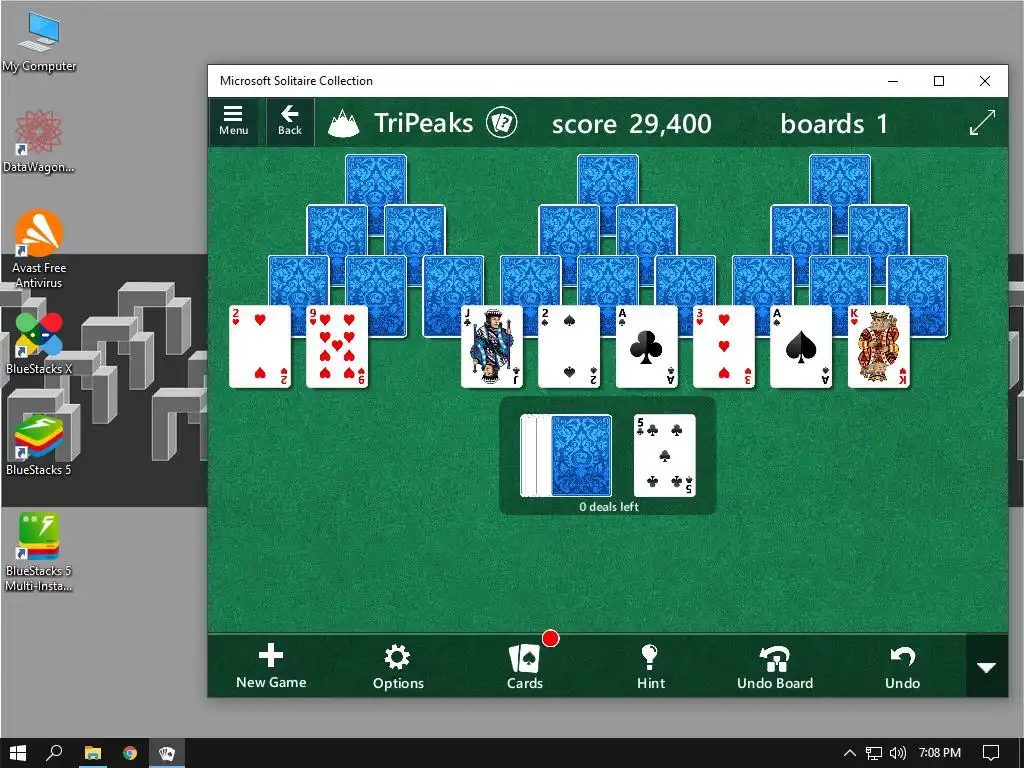Launch BlueStacks X from desktop
1024x768 pixels.
pyautogui.click(x=39, y=344)
